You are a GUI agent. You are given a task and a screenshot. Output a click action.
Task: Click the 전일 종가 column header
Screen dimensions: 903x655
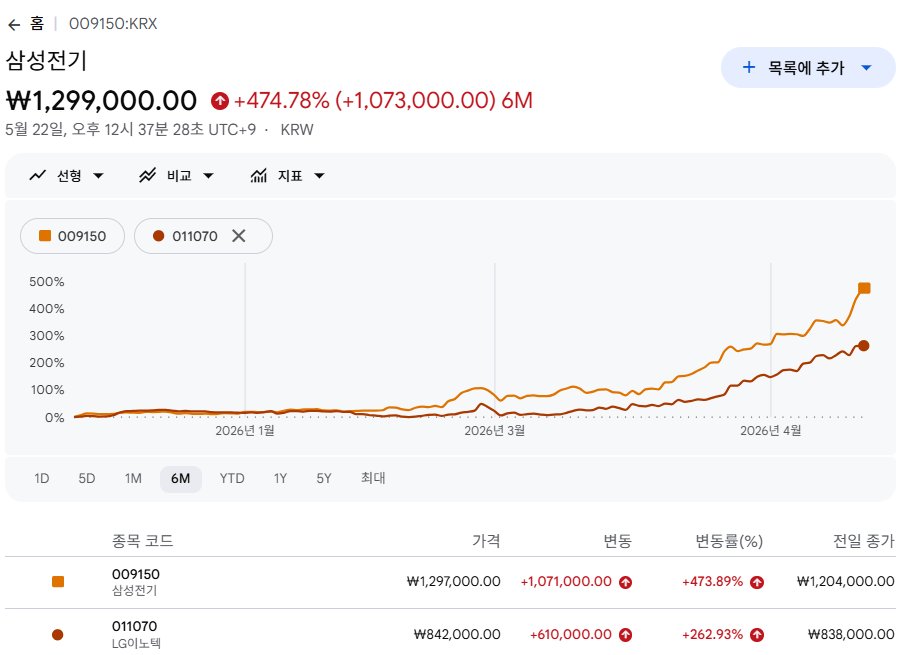click(x=863, y=541)
